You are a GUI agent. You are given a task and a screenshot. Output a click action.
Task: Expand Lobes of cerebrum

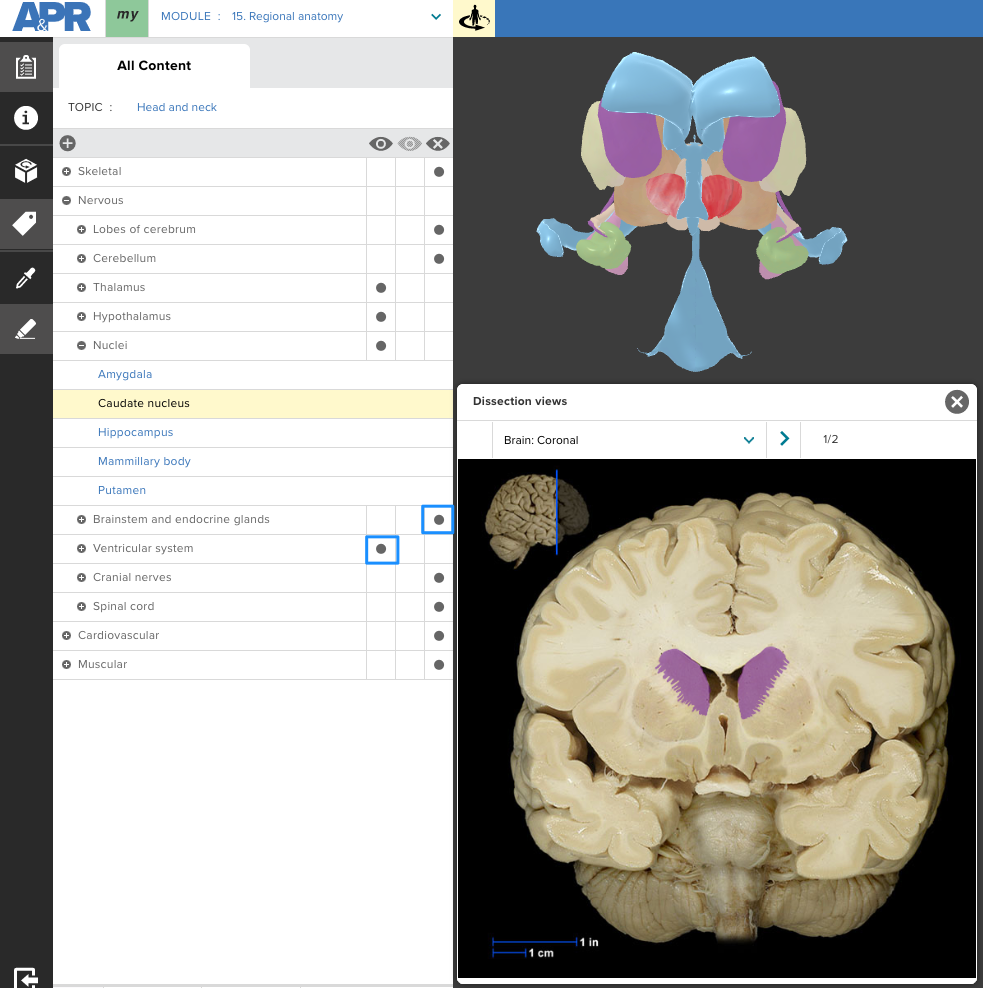(x=81, y=229)
